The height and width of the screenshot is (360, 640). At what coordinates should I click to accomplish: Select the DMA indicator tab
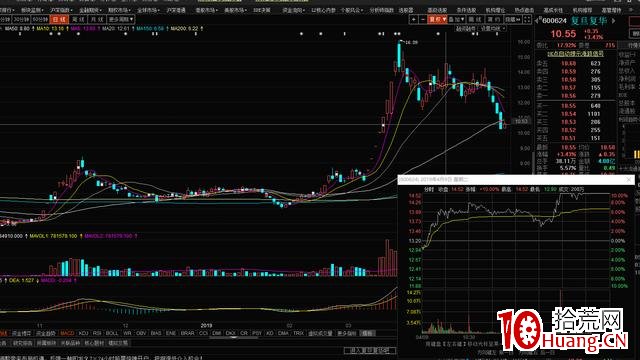pos(283,333)
